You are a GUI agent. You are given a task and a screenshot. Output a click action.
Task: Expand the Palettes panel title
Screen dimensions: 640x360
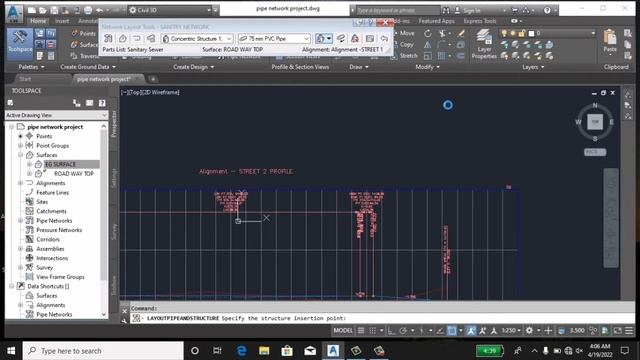coord(31,67)
